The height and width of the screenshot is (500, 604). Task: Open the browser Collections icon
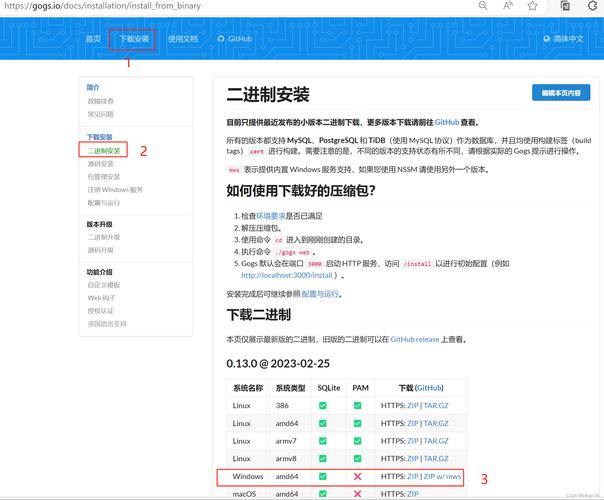pyautogui.click(x=565, y=5)
